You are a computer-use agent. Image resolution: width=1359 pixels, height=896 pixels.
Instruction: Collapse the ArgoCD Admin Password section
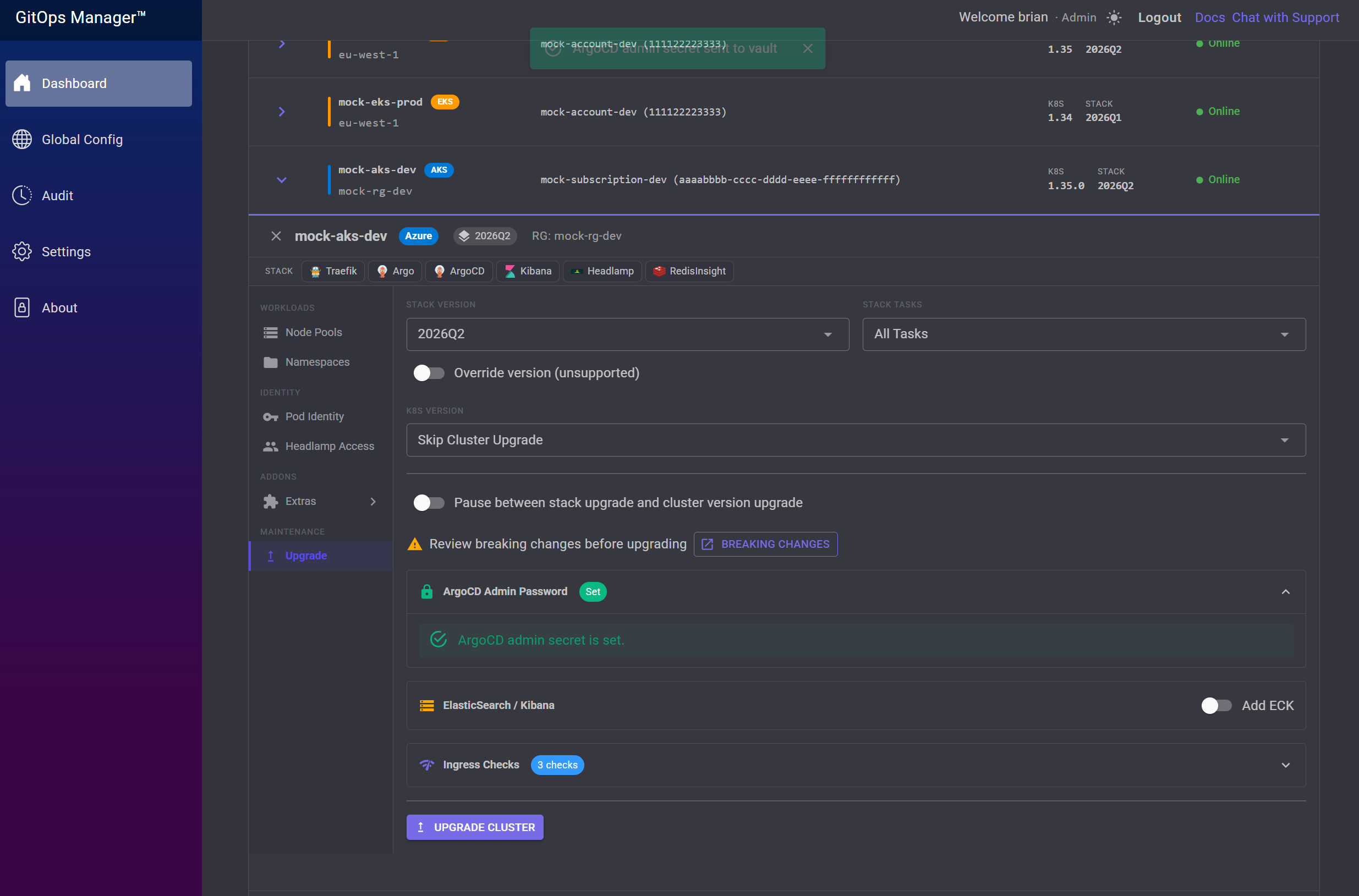(1285, 591)
